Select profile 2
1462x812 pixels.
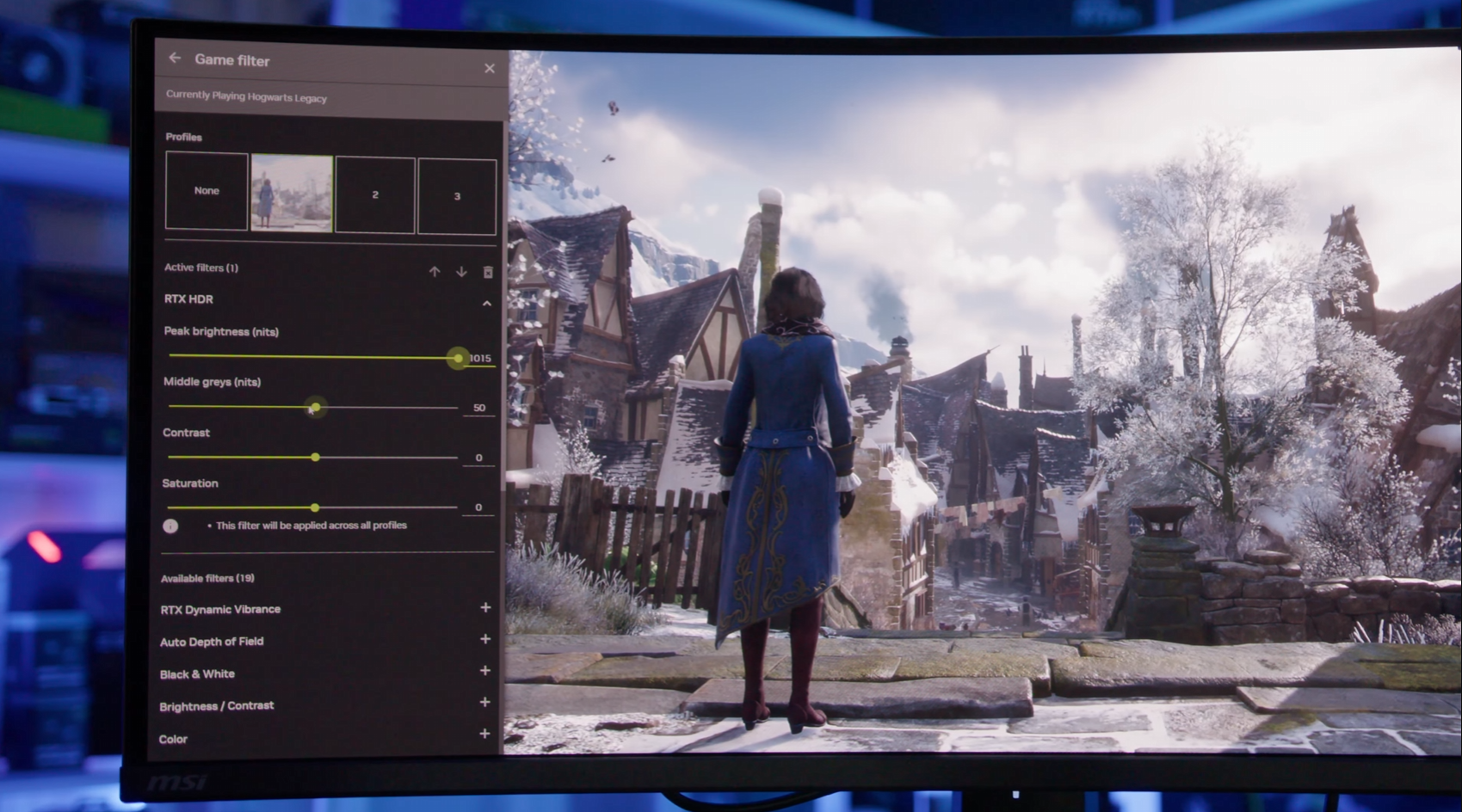tap(375, 195)
